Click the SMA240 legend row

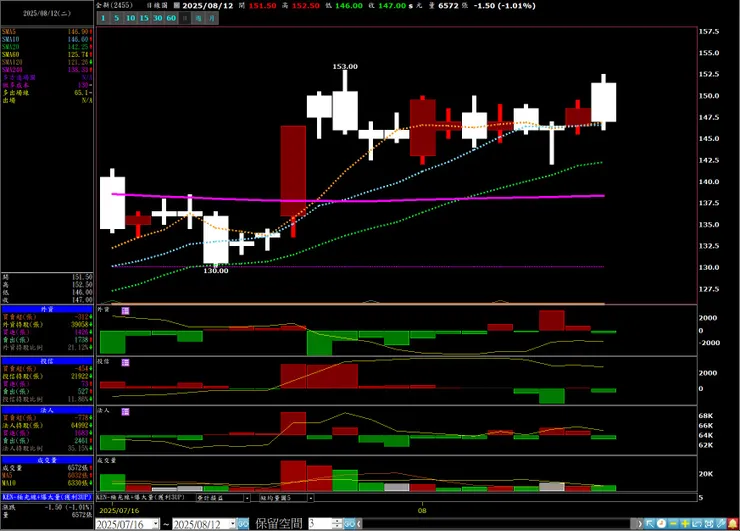[47, 69]
